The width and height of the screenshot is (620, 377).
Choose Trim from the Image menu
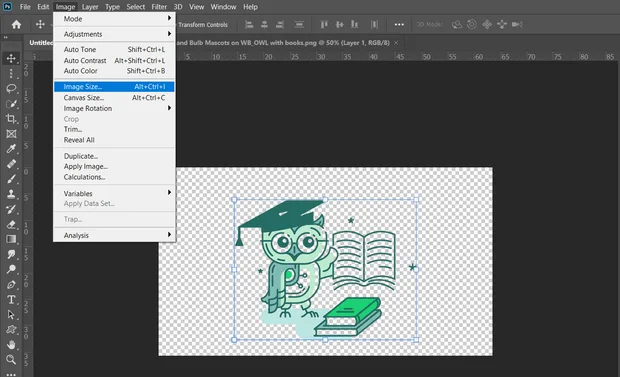coord(114,129)
